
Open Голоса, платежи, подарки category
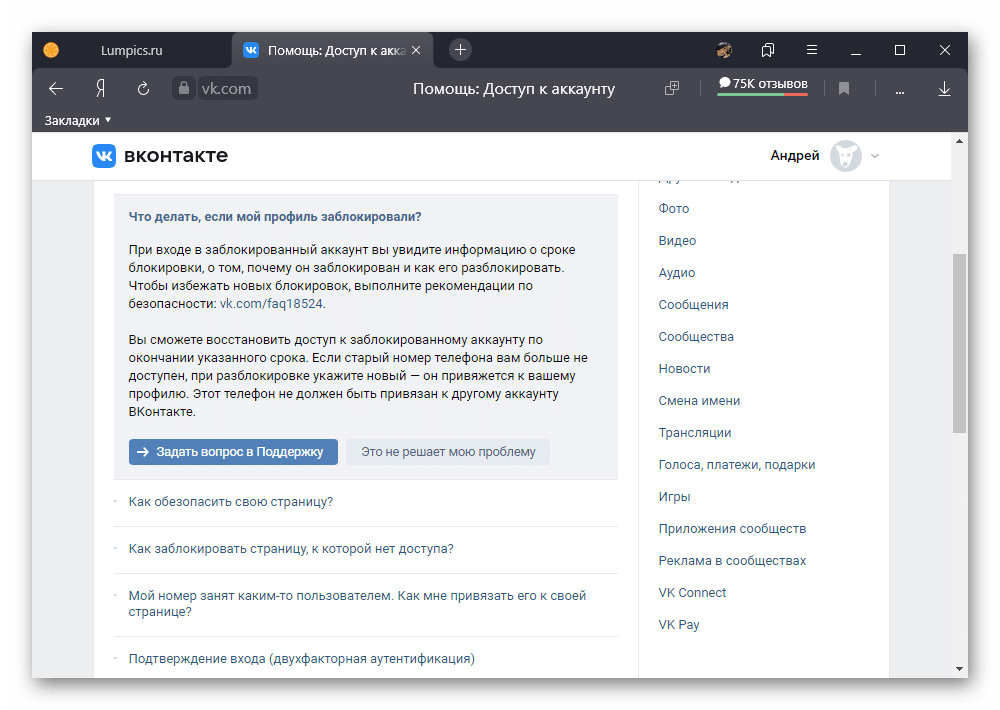737,465
